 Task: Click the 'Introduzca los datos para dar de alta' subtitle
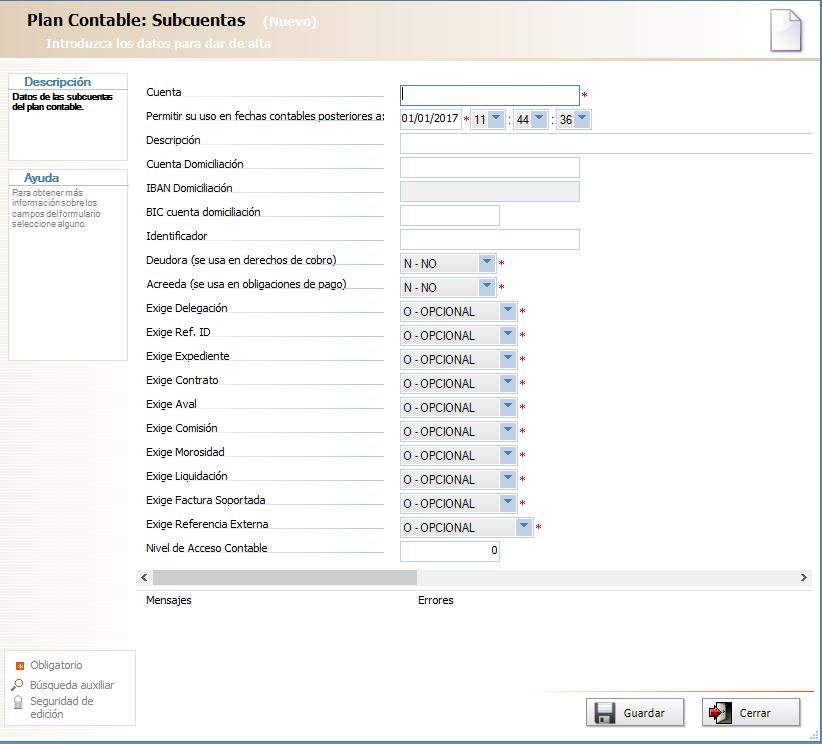coord(158,44)
